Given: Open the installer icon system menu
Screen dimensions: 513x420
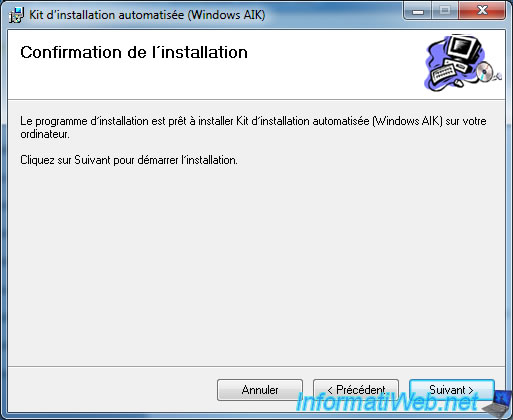Looking at the screenshot, I should point(16,15).
